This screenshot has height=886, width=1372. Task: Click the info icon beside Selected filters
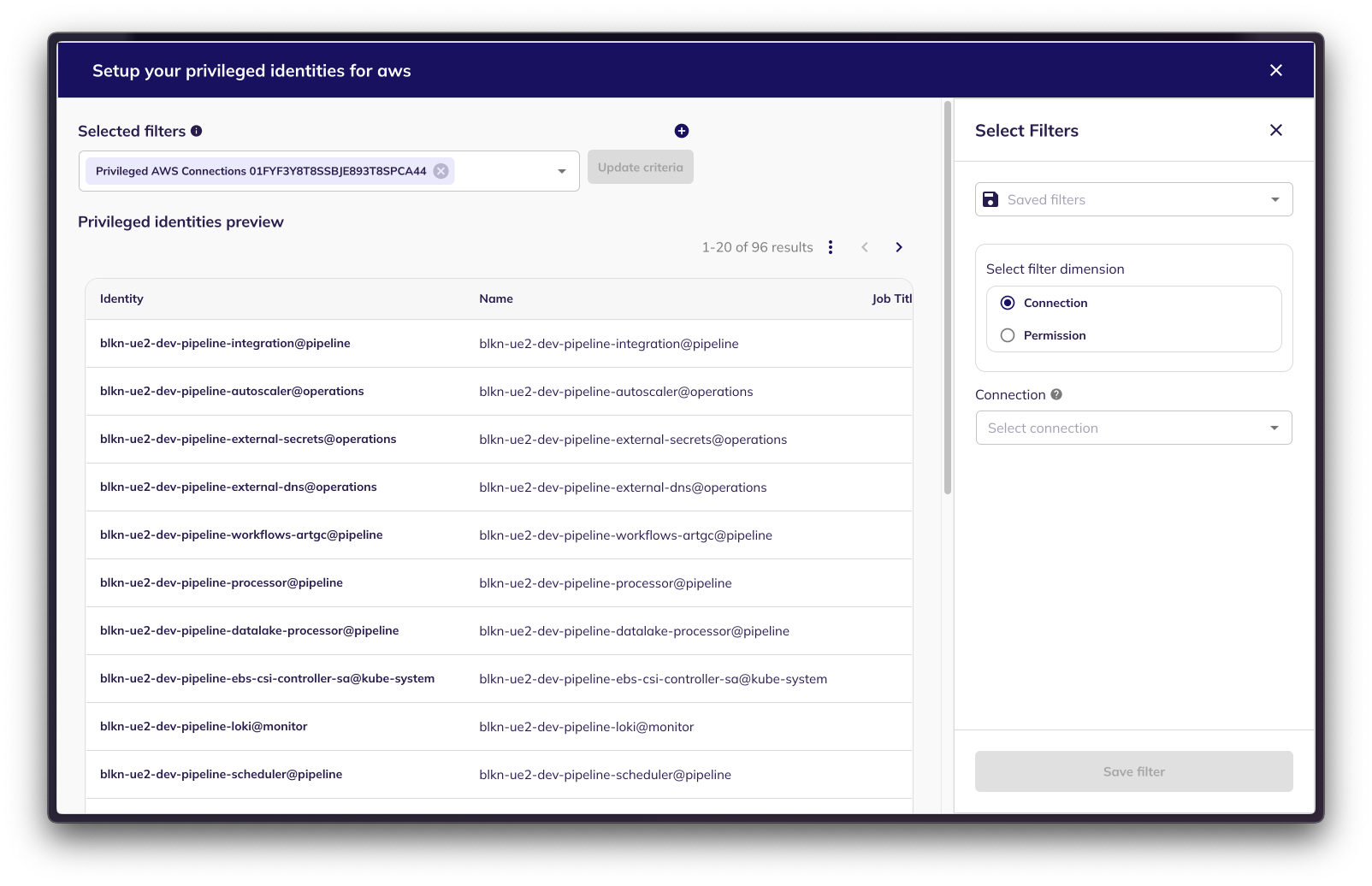197,131
